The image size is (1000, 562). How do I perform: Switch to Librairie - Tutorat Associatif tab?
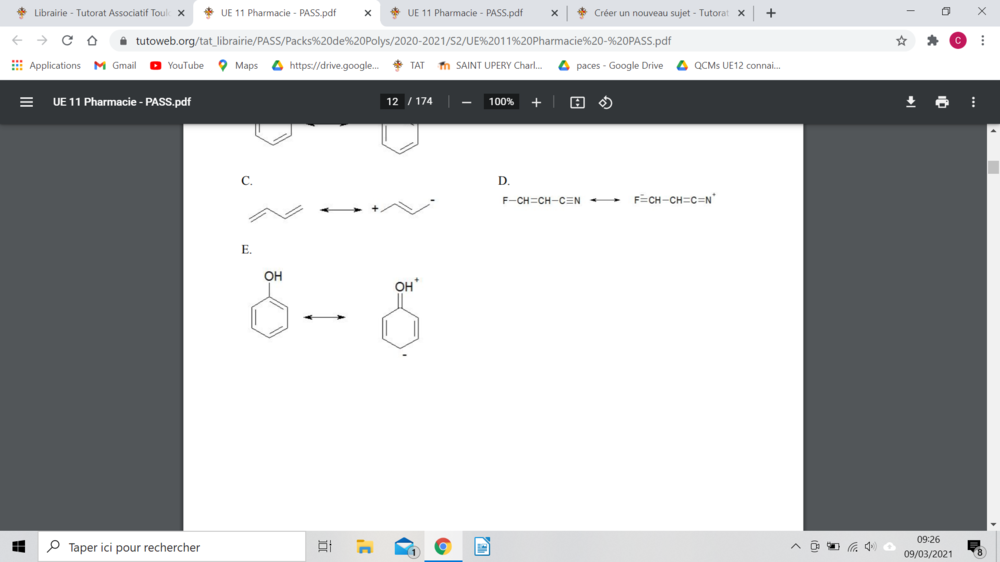coord(100,13)
